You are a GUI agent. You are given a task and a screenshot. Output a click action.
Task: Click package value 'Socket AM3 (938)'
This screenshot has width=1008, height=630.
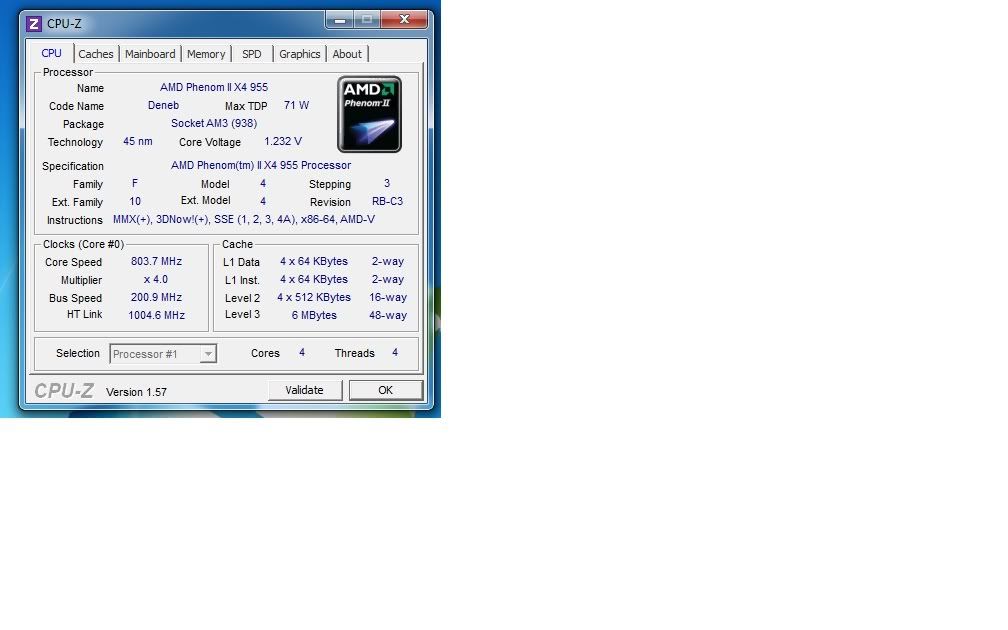(x=214, y=123)
